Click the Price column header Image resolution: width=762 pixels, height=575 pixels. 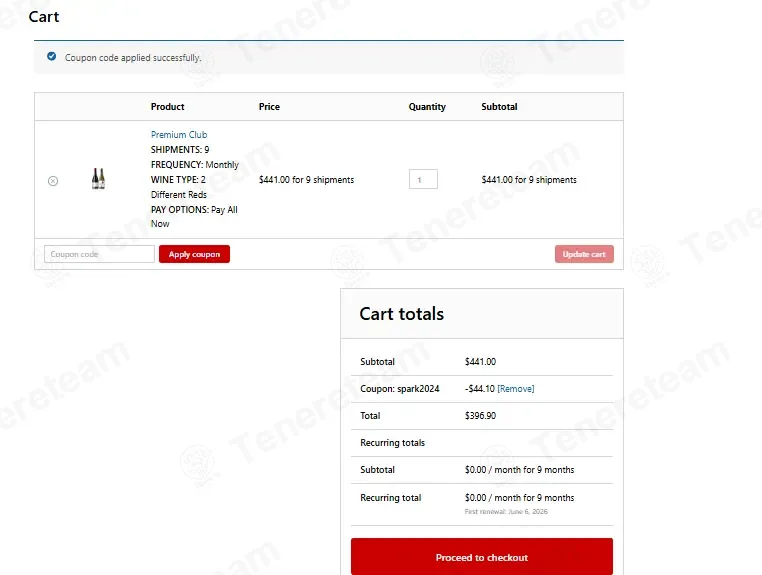point(269,106)
